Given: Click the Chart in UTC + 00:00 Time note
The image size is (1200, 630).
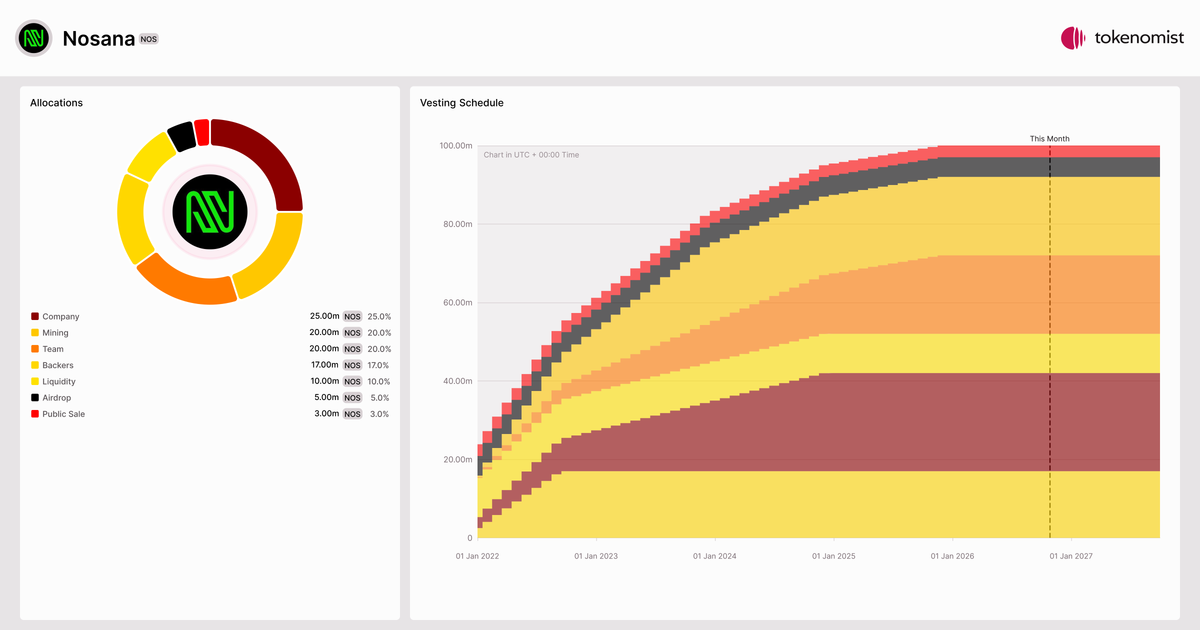Looking at the screenshot, I should click(531, 155).
